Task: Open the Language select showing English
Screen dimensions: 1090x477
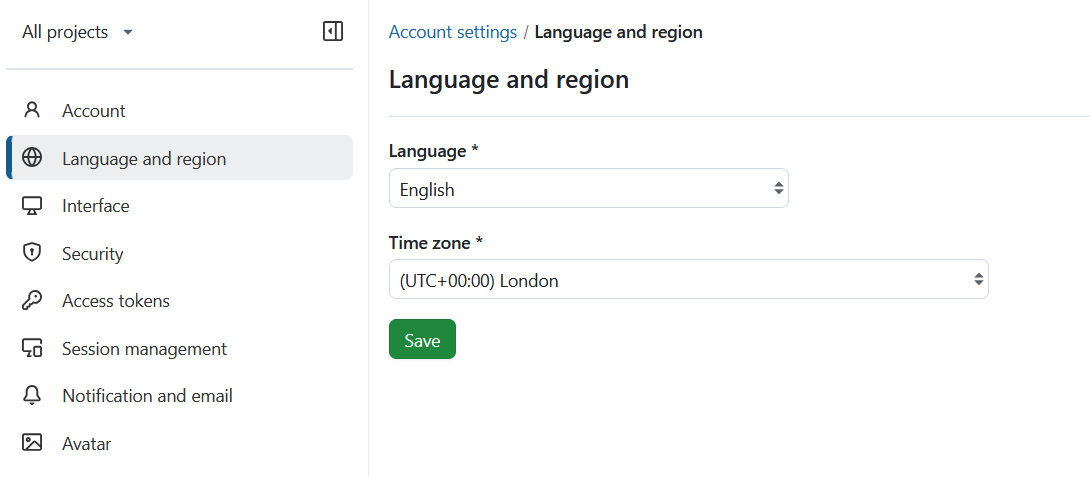Action: (589, 188)
